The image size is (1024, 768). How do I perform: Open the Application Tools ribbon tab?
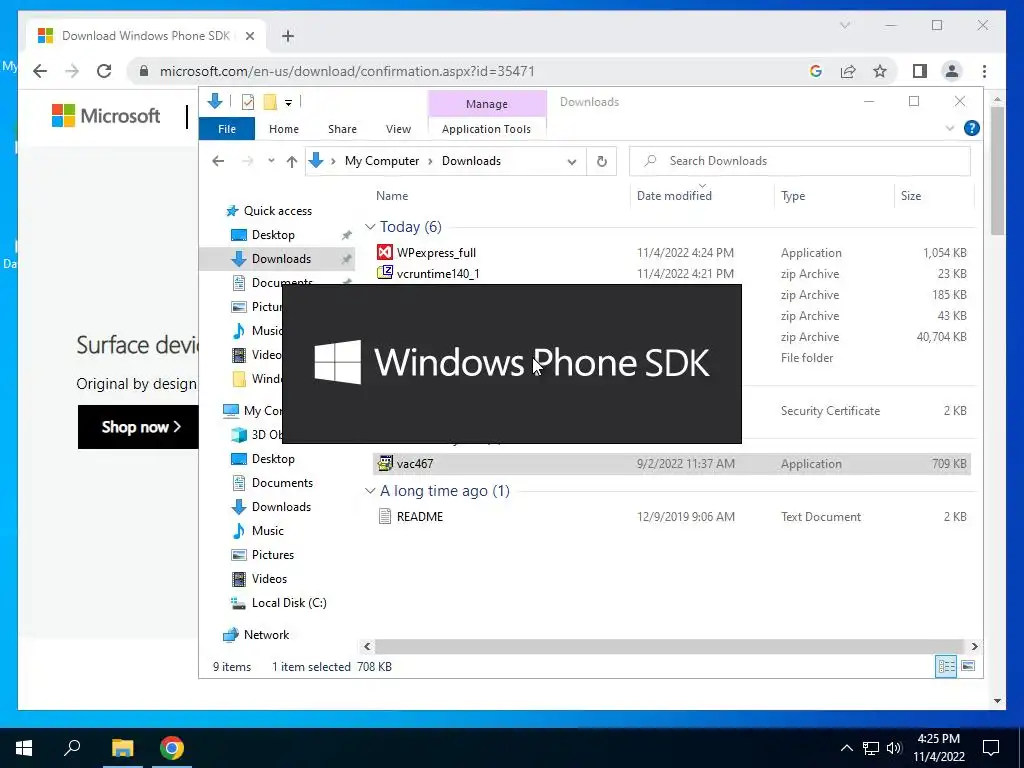[x=487, y=129]
